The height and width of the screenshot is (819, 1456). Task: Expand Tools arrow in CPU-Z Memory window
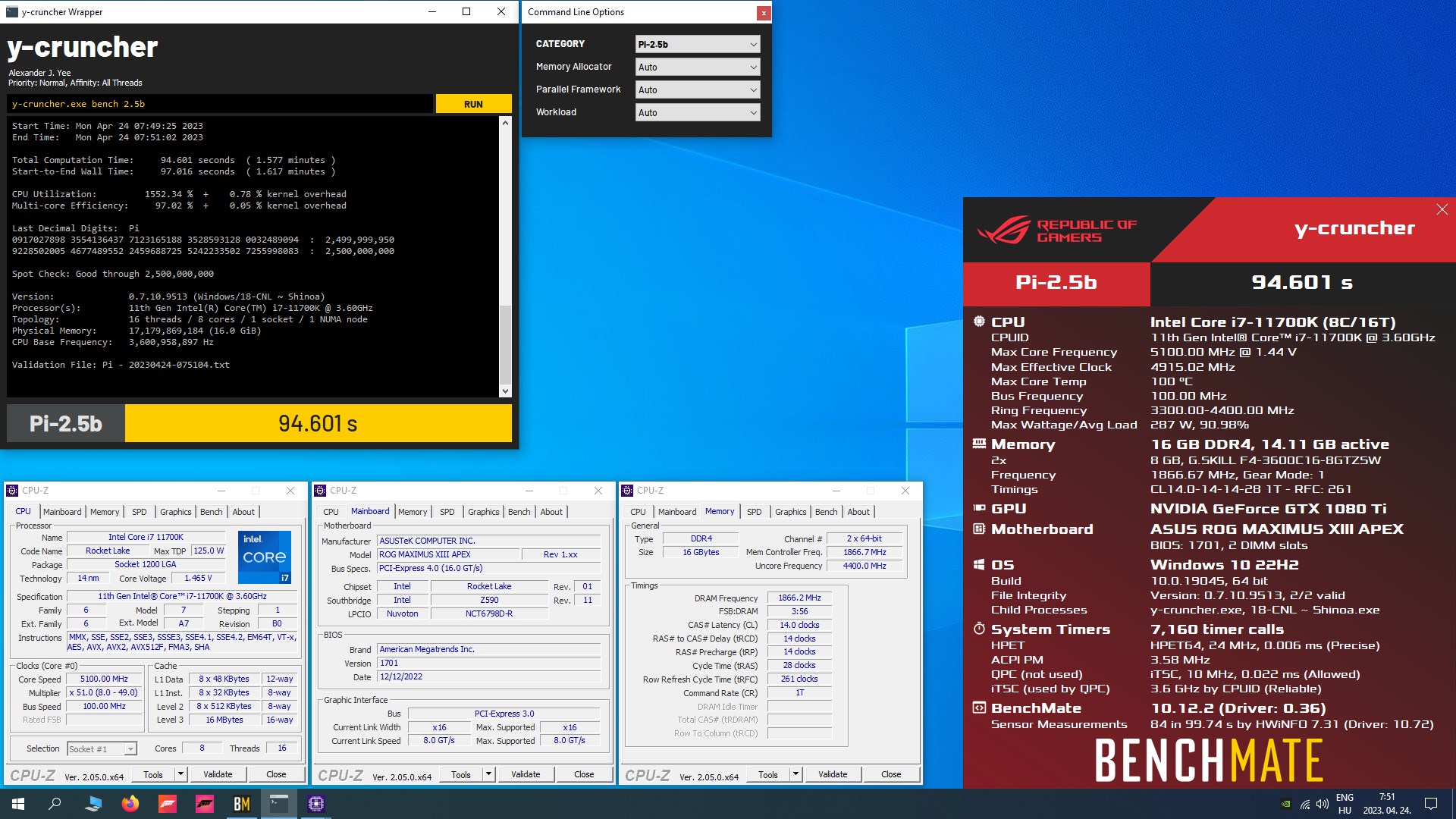click(795, 774)
